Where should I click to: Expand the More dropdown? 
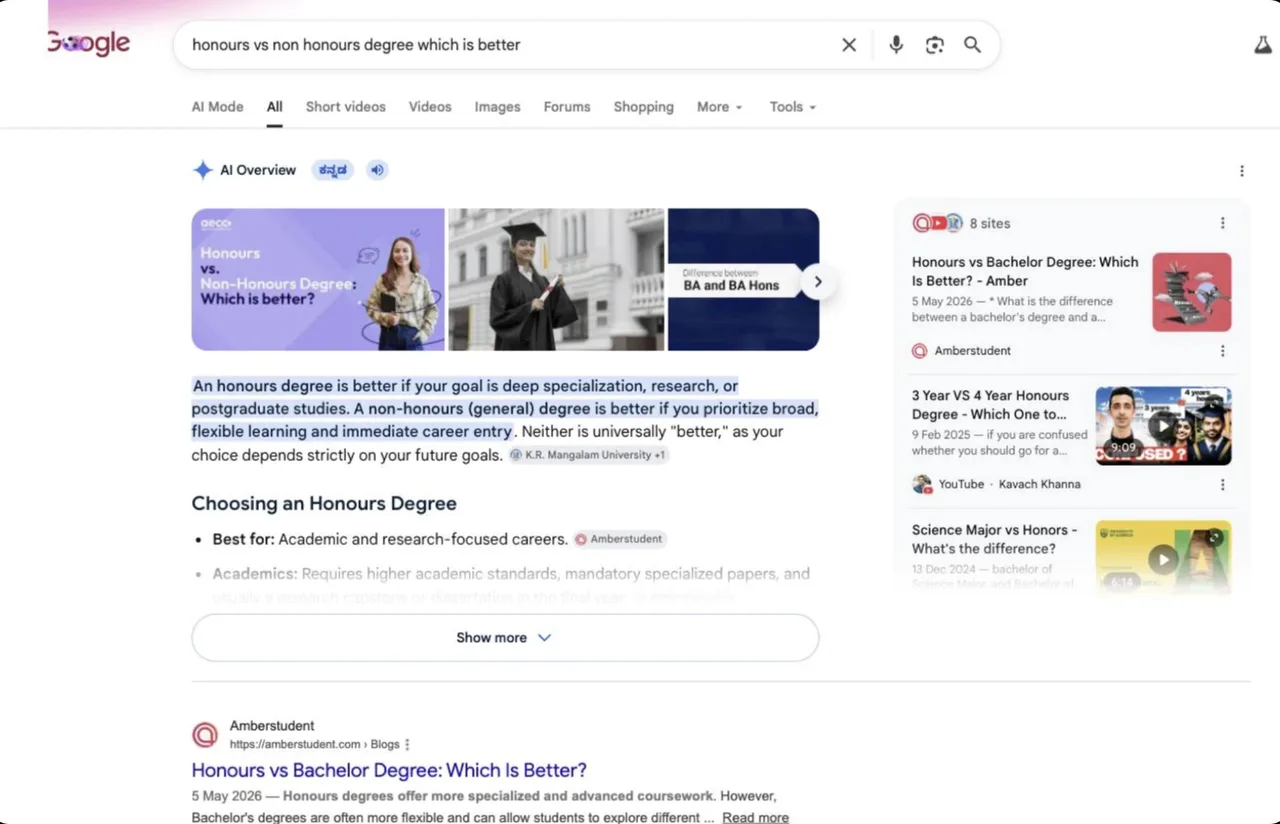click(720, 107)
